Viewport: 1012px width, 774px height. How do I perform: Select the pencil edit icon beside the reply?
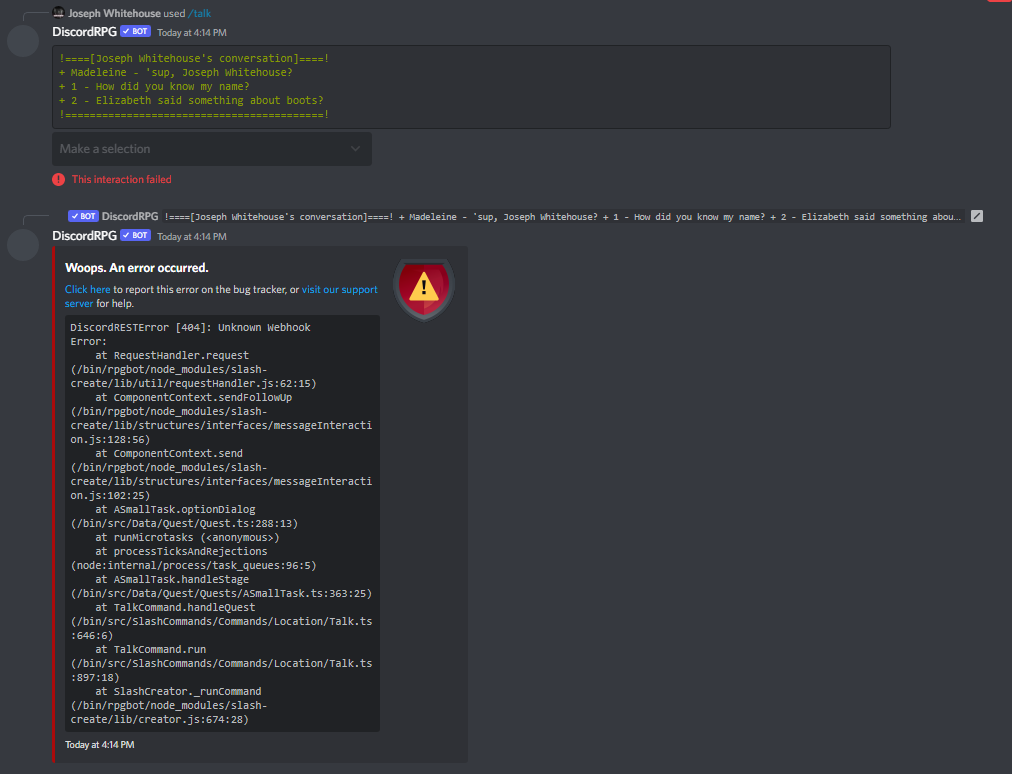[977, 216]
